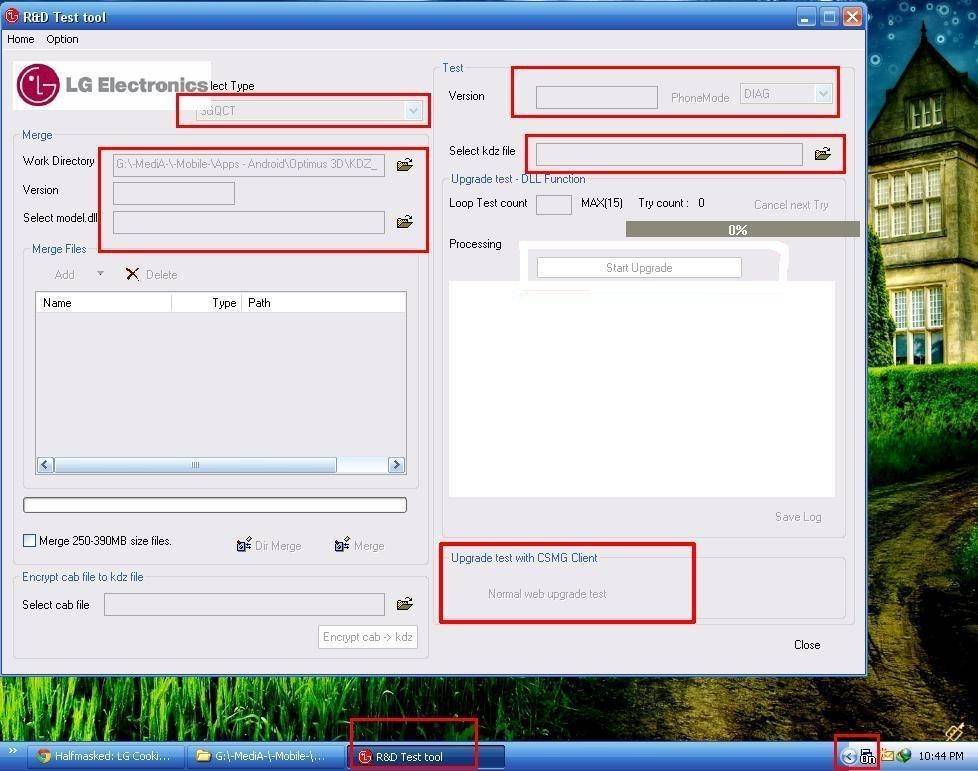Click the Name column header

click(x=104, y=303)
